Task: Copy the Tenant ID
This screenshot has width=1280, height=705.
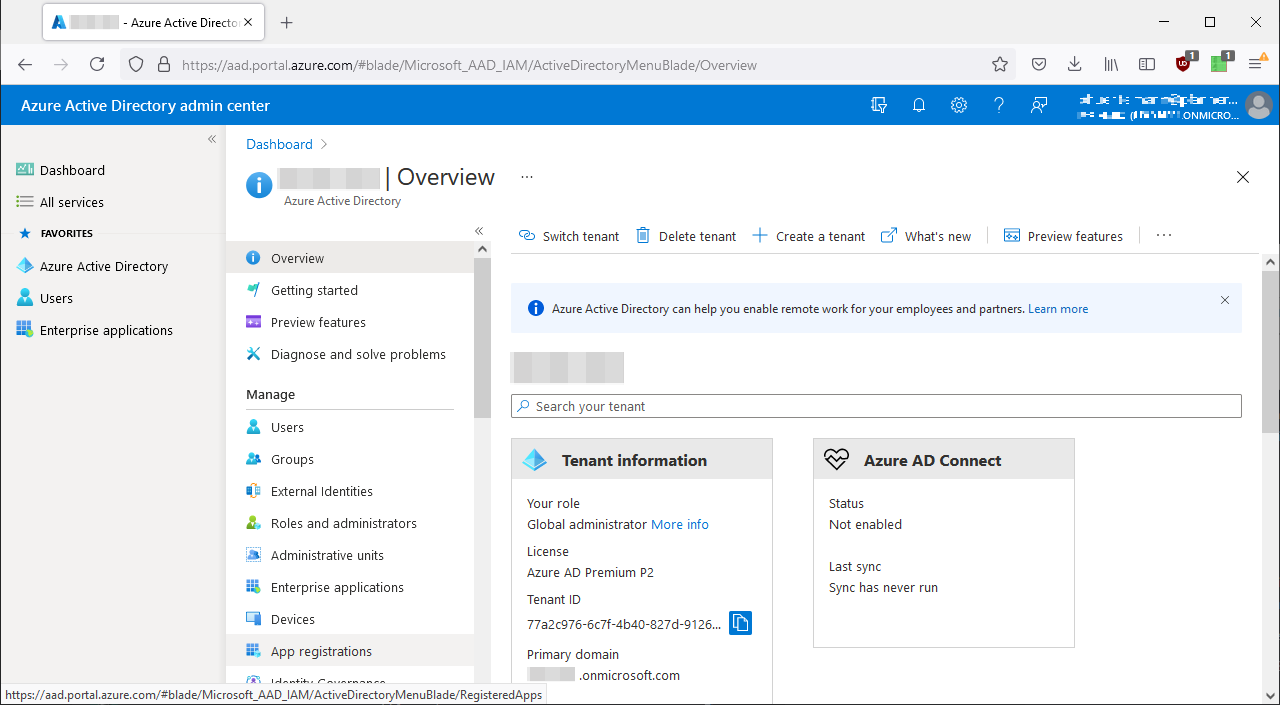Action: [x=740, y=622]
